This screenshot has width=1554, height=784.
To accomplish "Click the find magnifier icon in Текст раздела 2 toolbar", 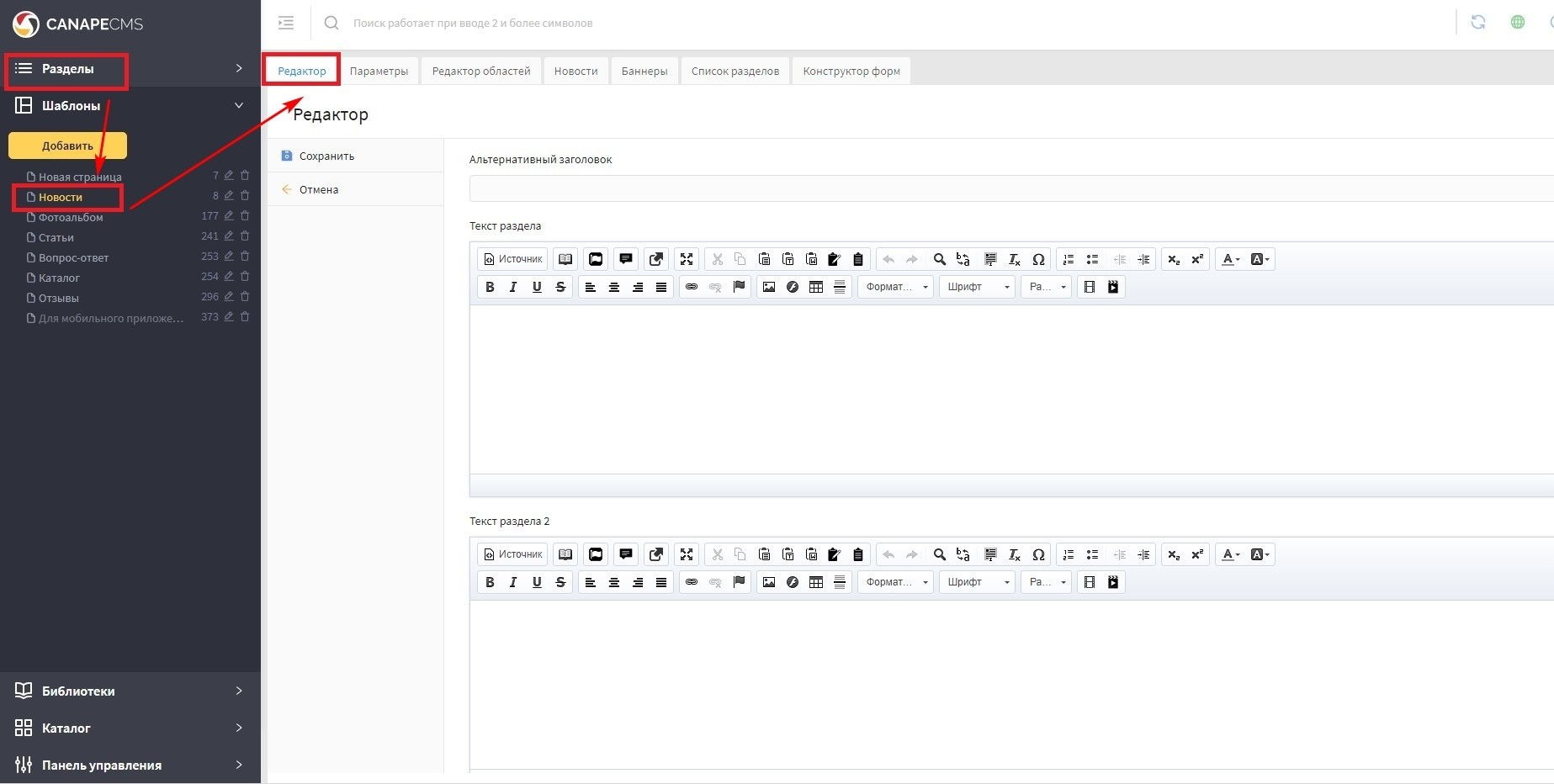I will pyautogui.click(x=940, y=554).
